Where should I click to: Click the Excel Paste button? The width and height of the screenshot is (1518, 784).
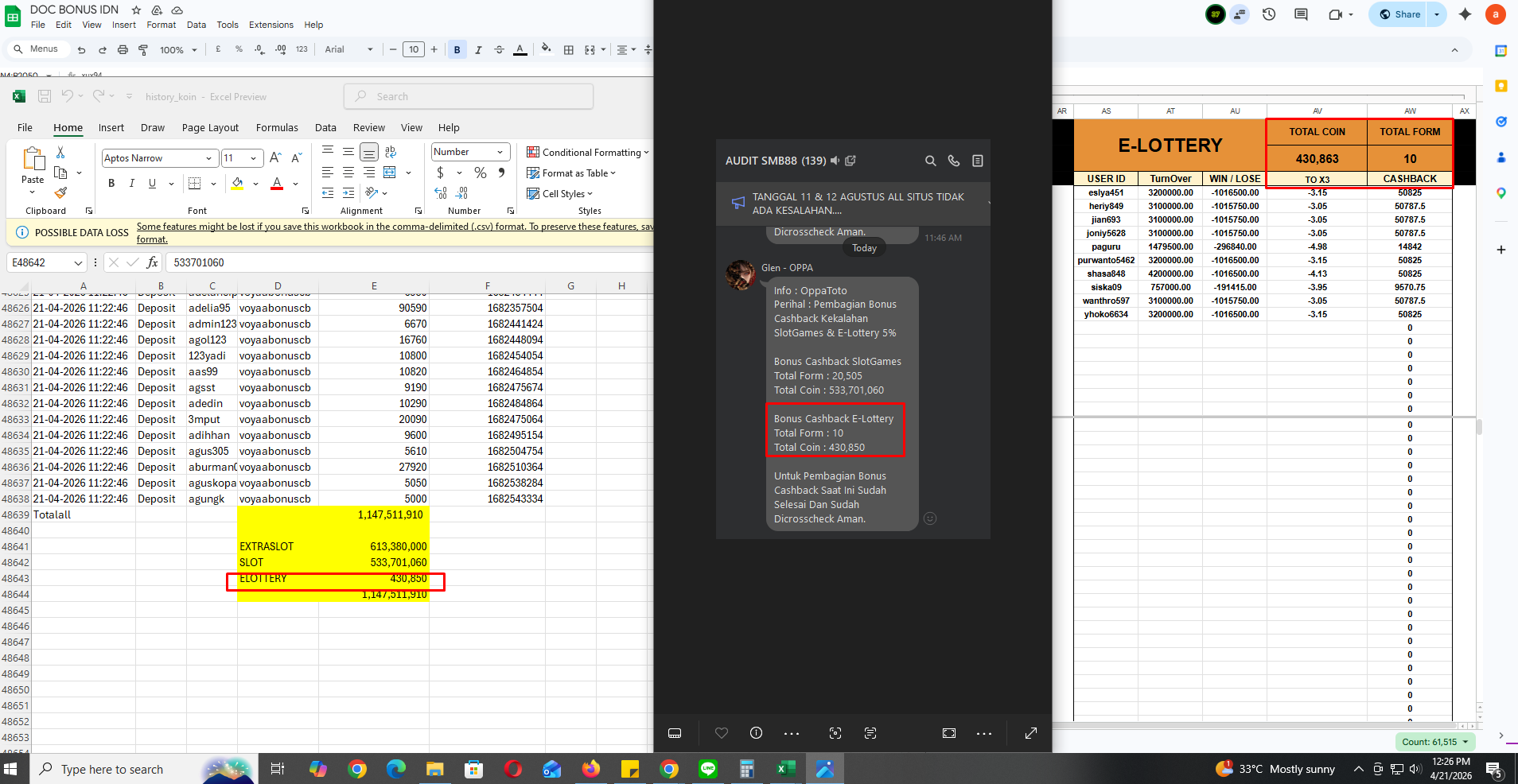(33, 169)
